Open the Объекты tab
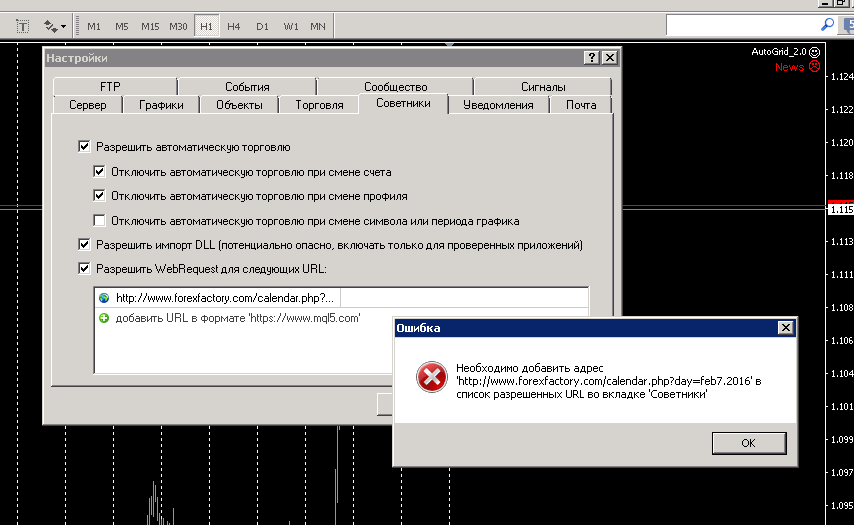Image resolution: width=854 pixels, height=525 pixels. (239, 105)
